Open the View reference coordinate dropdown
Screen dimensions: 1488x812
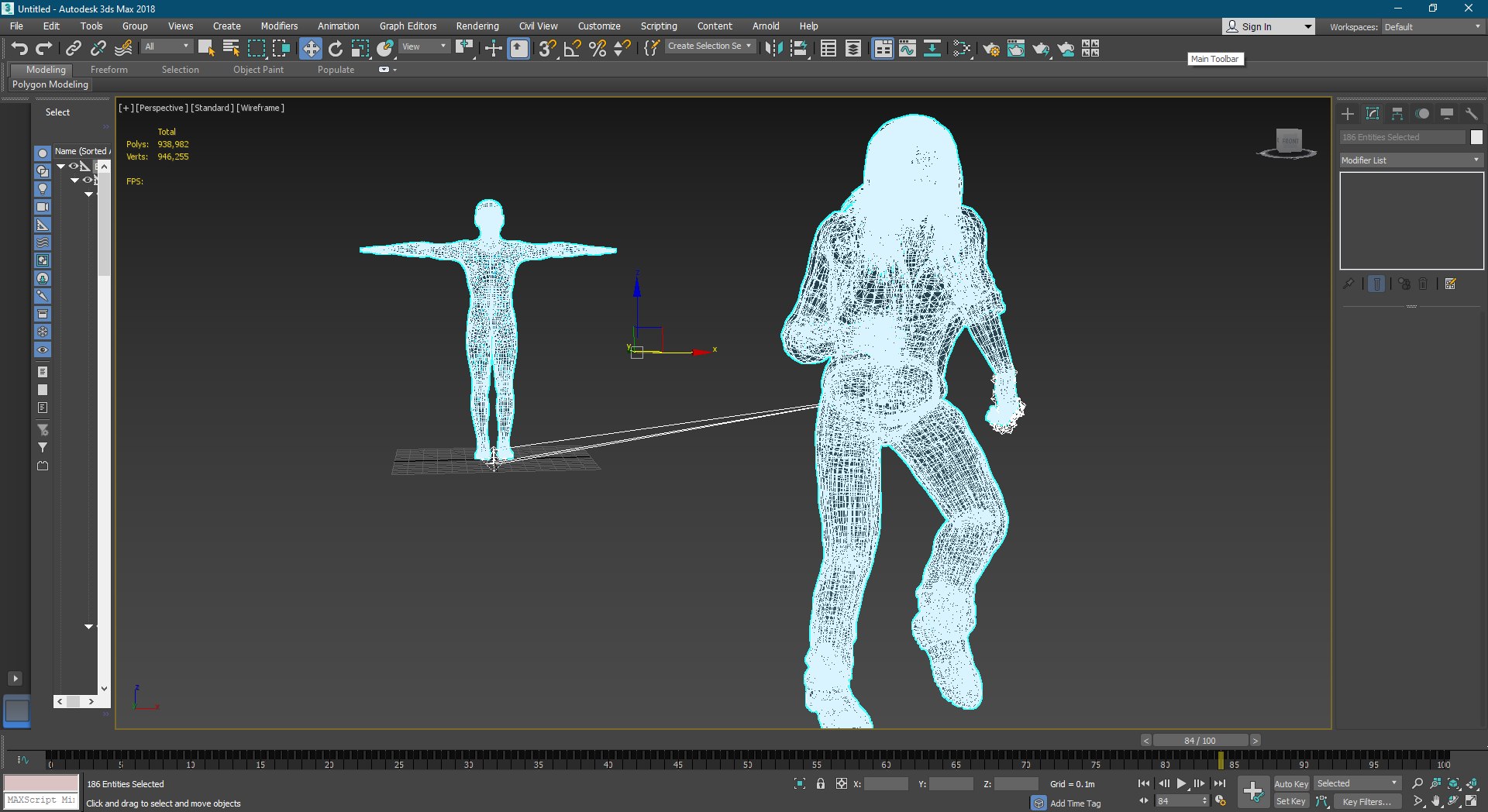pos(424,46)
